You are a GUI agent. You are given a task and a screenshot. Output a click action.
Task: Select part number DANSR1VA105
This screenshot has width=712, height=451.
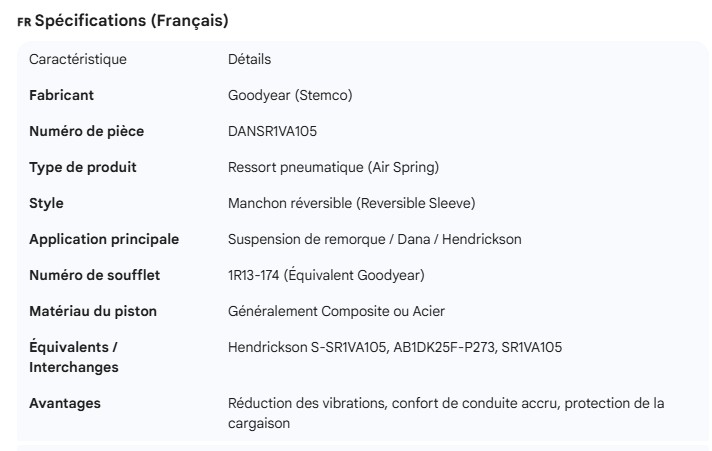click(x=273, y=131)
